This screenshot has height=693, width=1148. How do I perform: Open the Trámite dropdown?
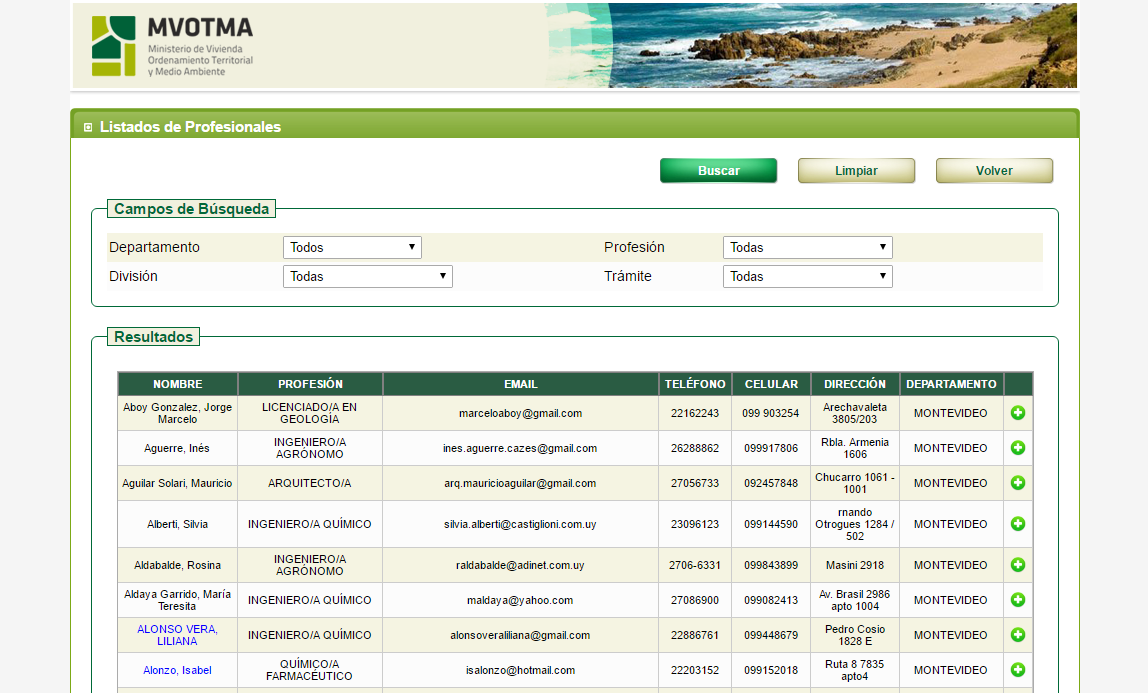[807, 276]
